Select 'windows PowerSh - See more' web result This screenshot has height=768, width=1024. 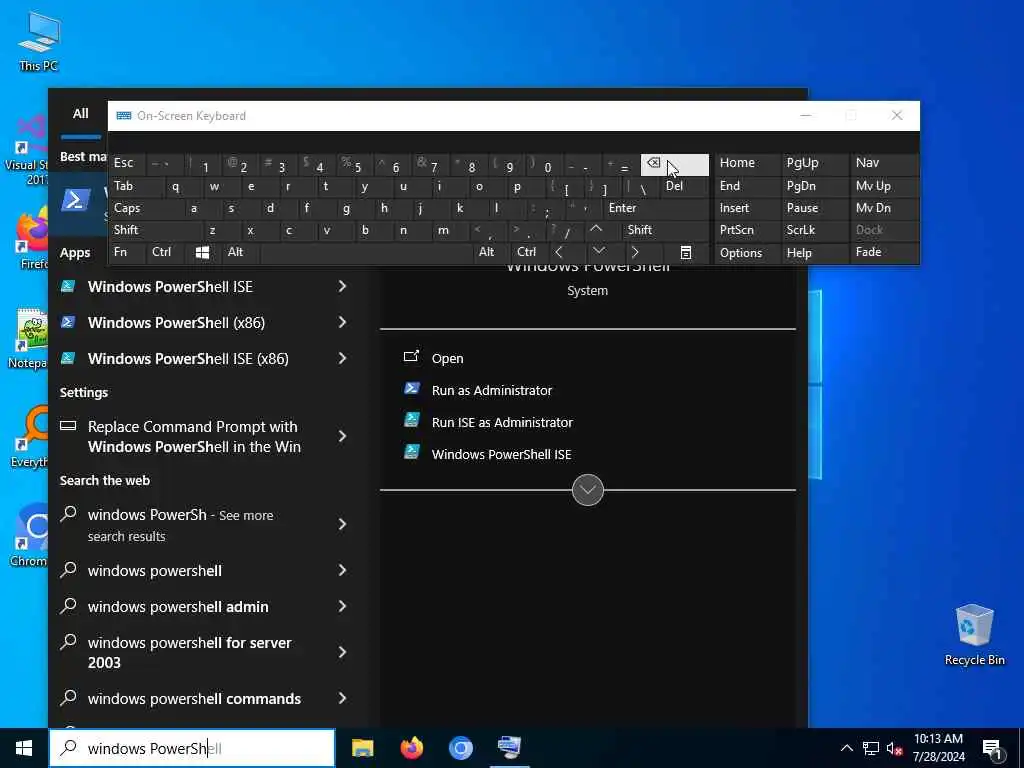pyautogui.click(x=180, y=525)
